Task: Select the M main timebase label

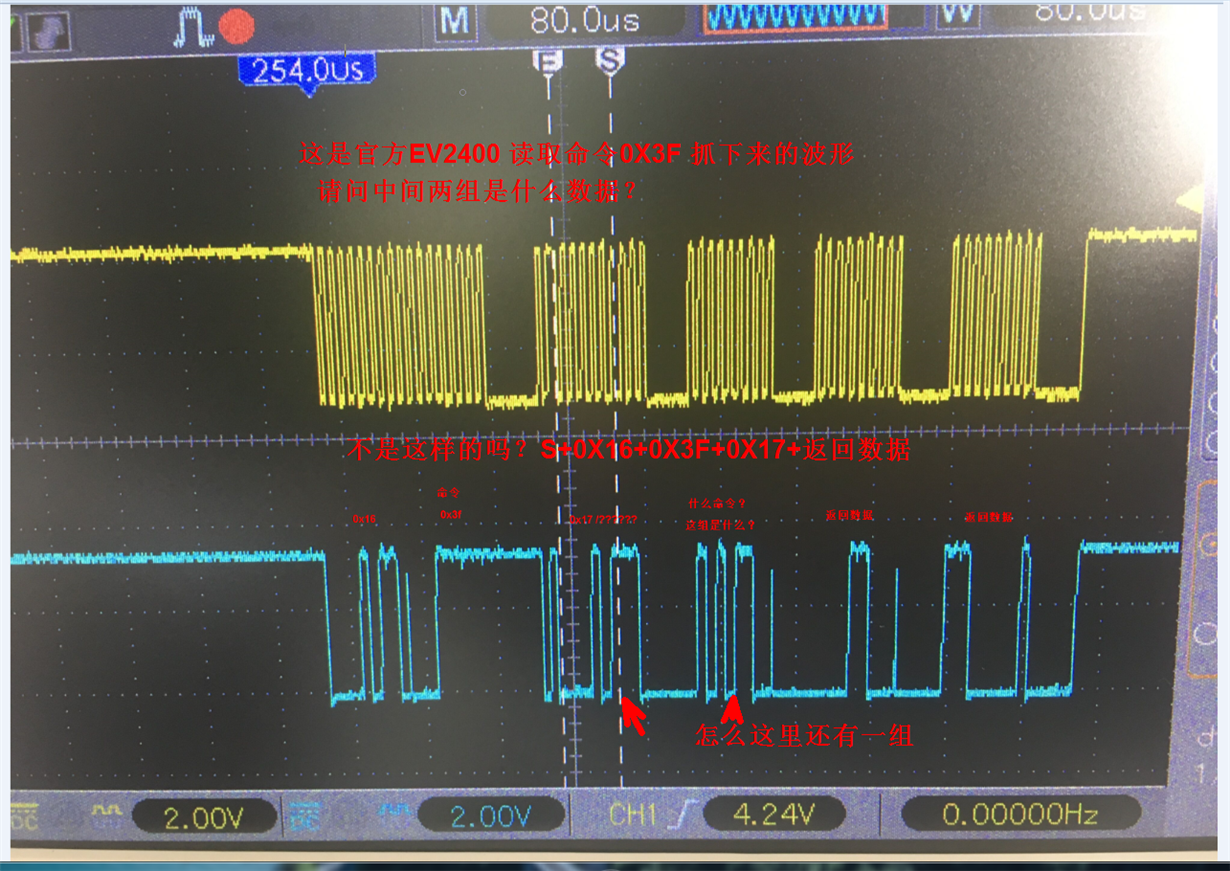Action: point(455,19)
